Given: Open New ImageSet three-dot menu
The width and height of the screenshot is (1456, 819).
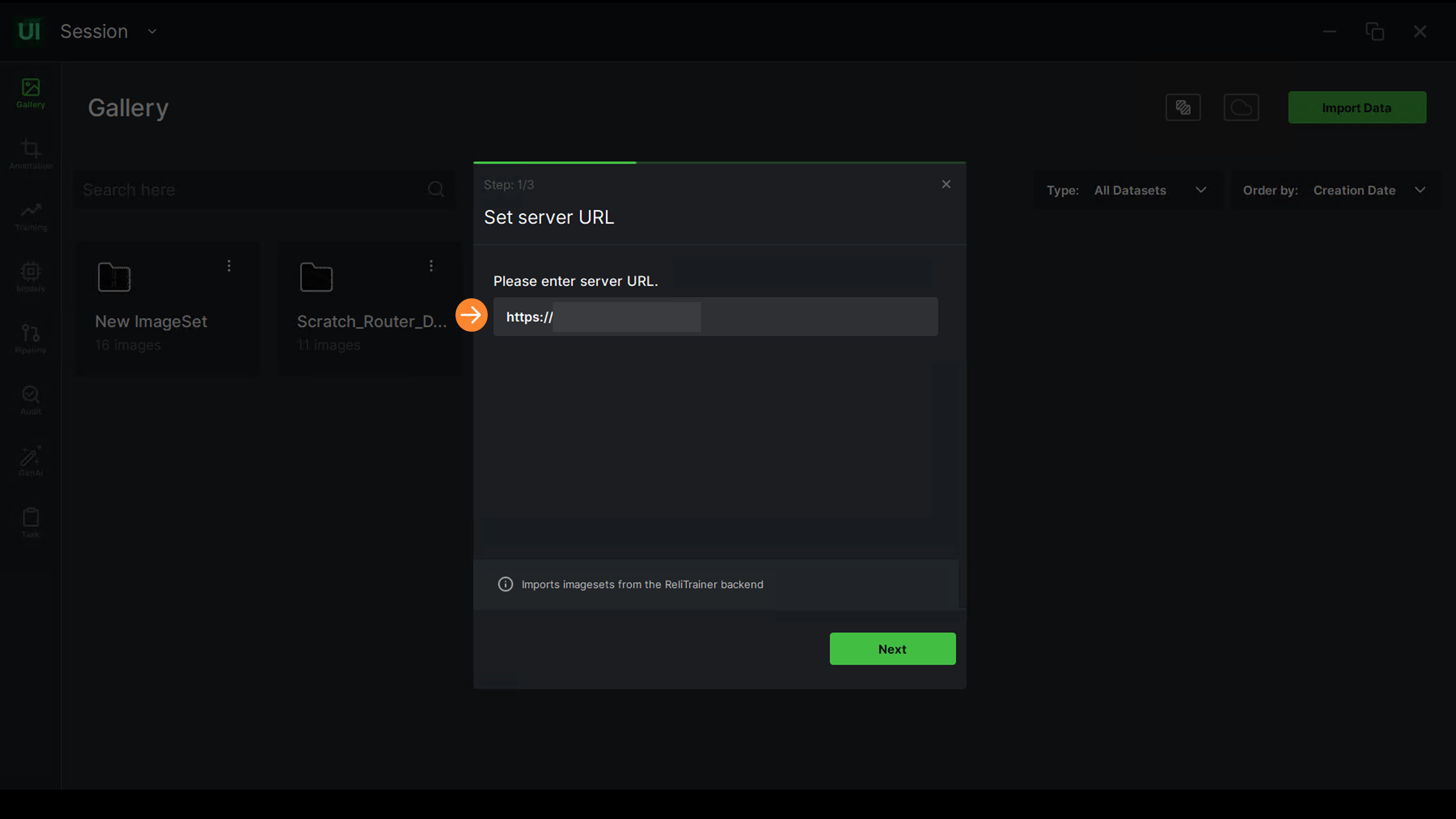Looking at the screenshot, I should 229,266.
